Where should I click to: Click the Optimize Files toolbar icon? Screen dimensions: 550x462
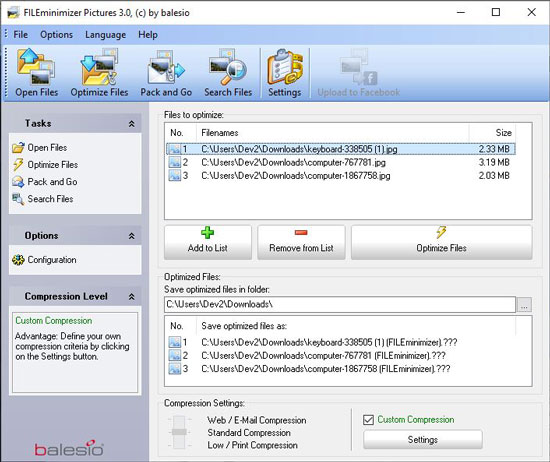point(99,73)
